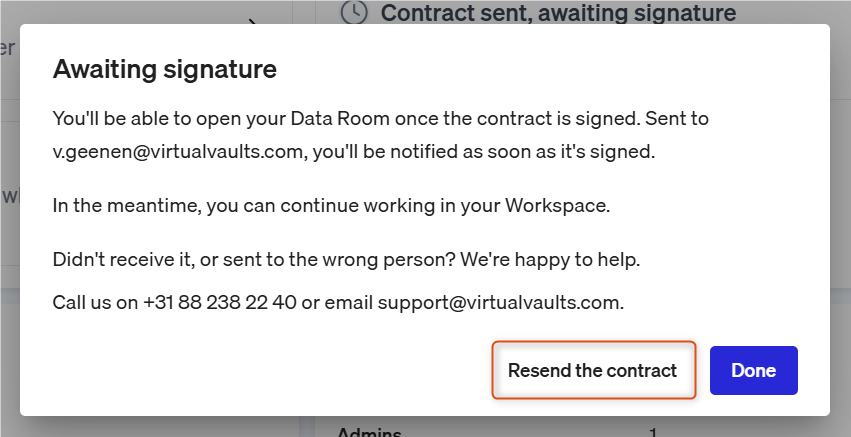The image size is (851, 437).
Task: Click the support@virtualvaults.com email address
Action: (x=498, y=302)
